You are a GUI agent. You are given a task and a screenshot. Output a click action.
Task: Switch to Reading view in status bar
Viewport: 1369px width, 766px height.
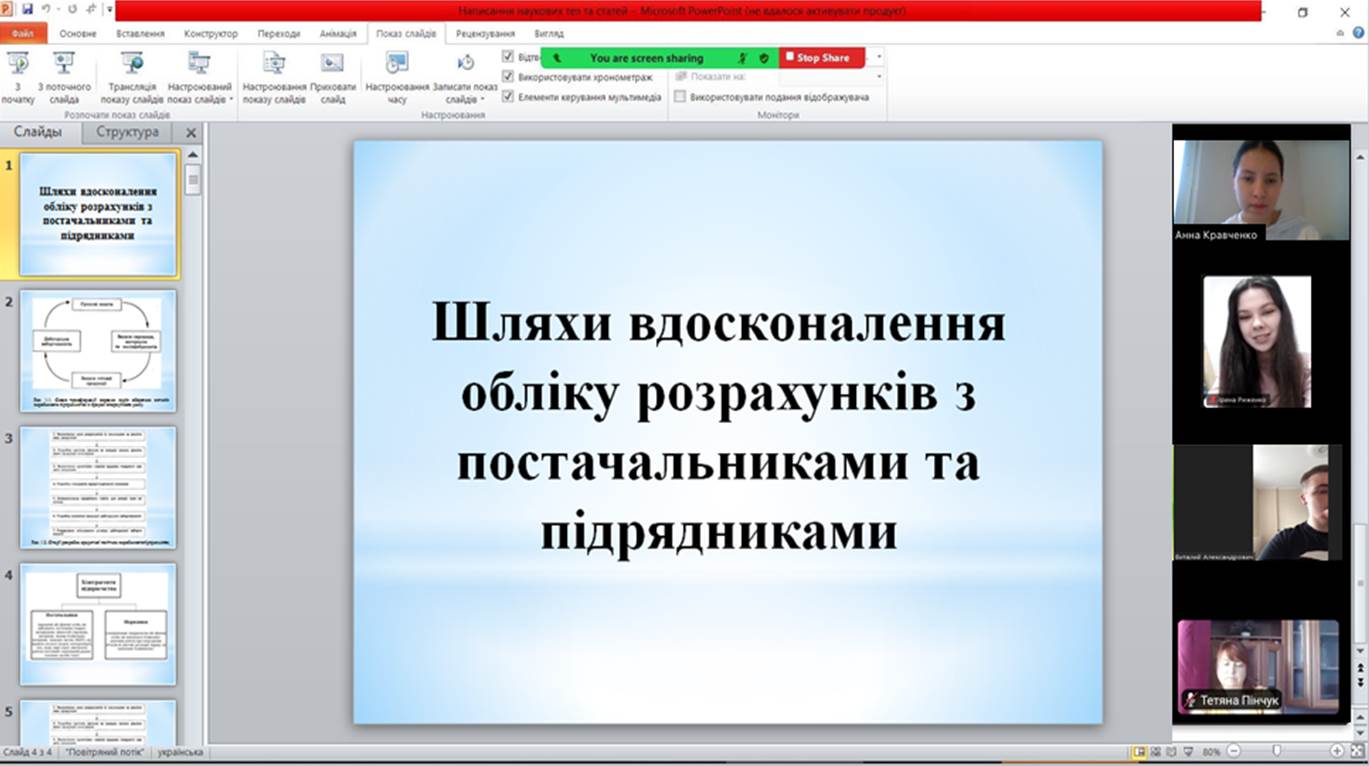tap(1172, 751)
